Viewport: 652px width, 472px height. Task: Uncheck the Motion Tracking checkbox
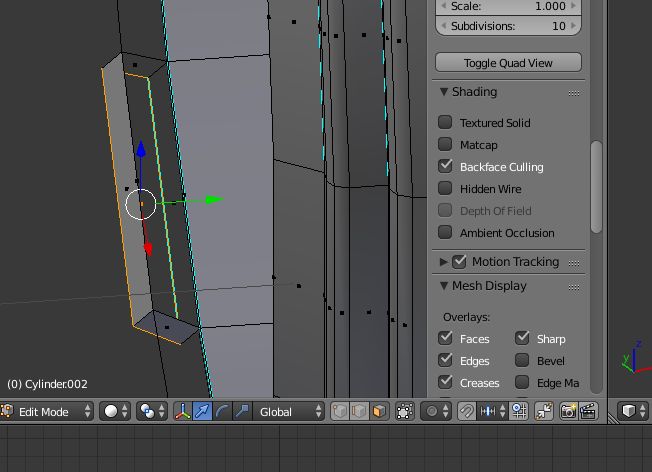click(x=459, y=262)
